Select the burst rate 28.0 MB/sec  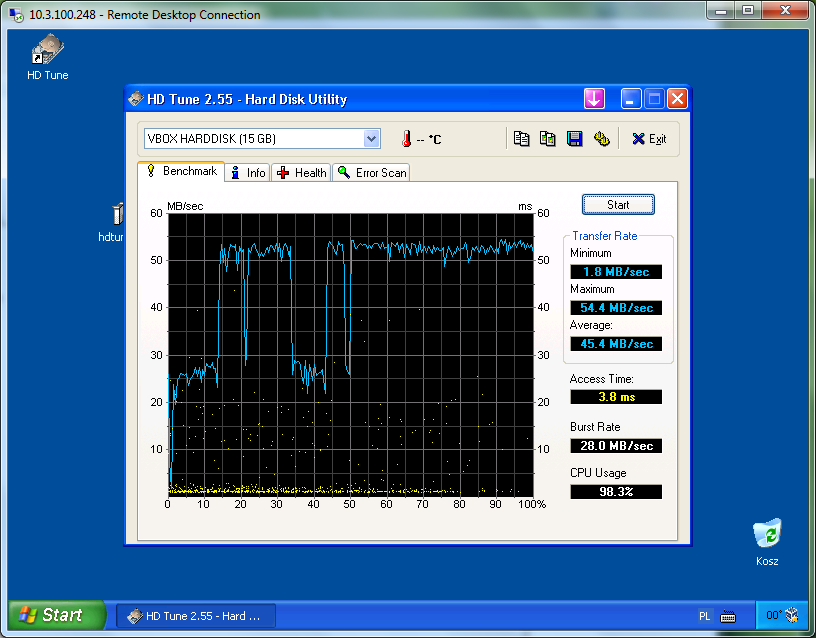(x=616, y=445)
